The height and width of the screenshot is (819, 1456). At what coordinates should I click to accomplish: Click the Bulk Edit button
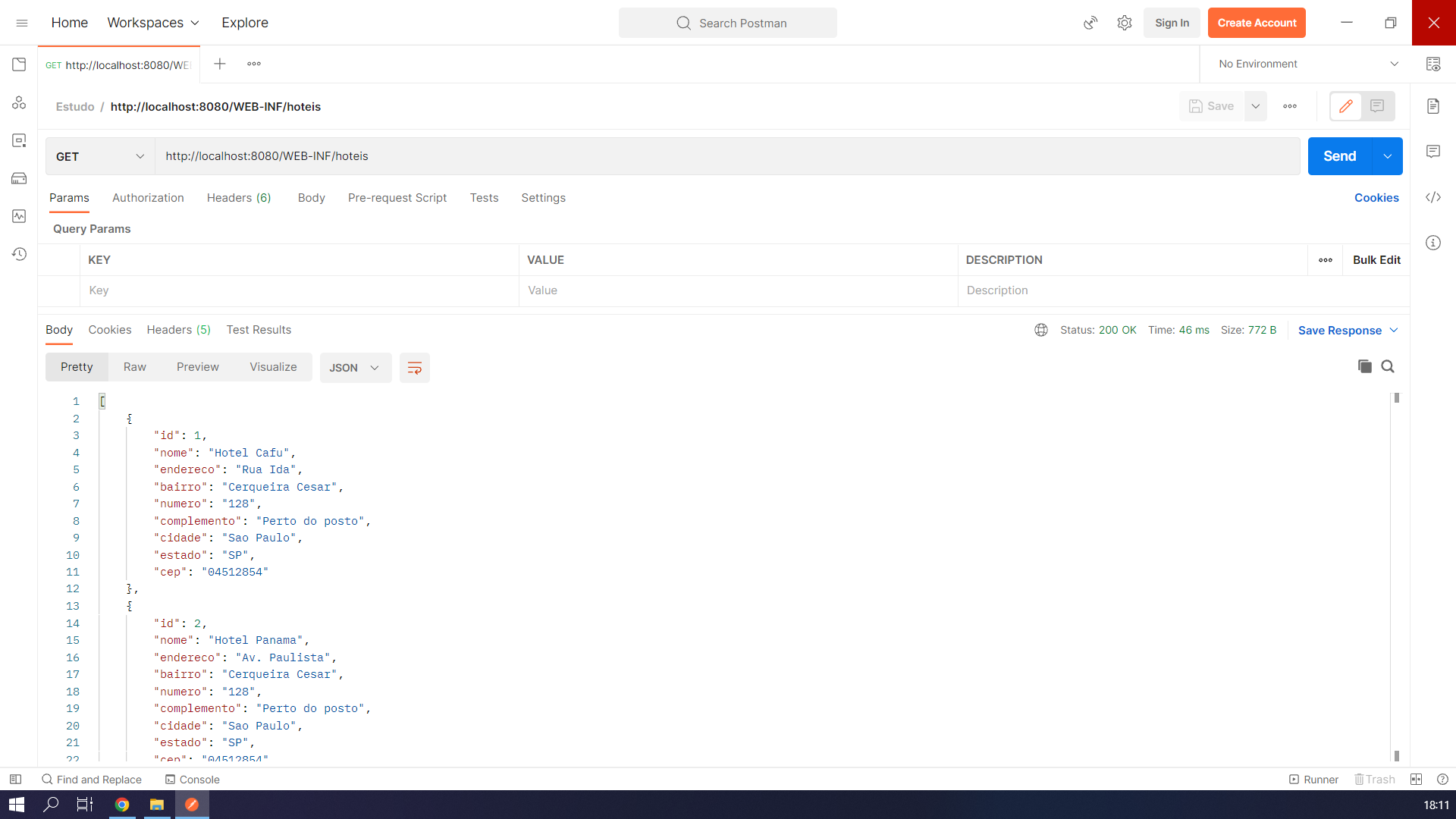(x=1376, y=260)
